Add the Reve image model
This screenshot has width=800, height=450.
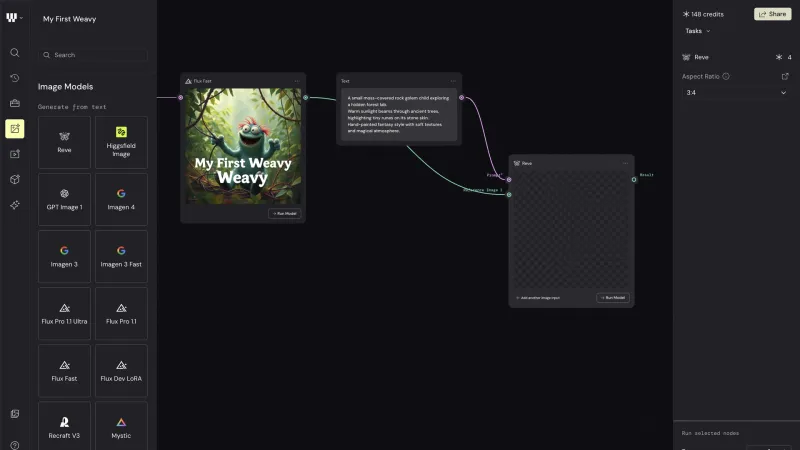64,142
